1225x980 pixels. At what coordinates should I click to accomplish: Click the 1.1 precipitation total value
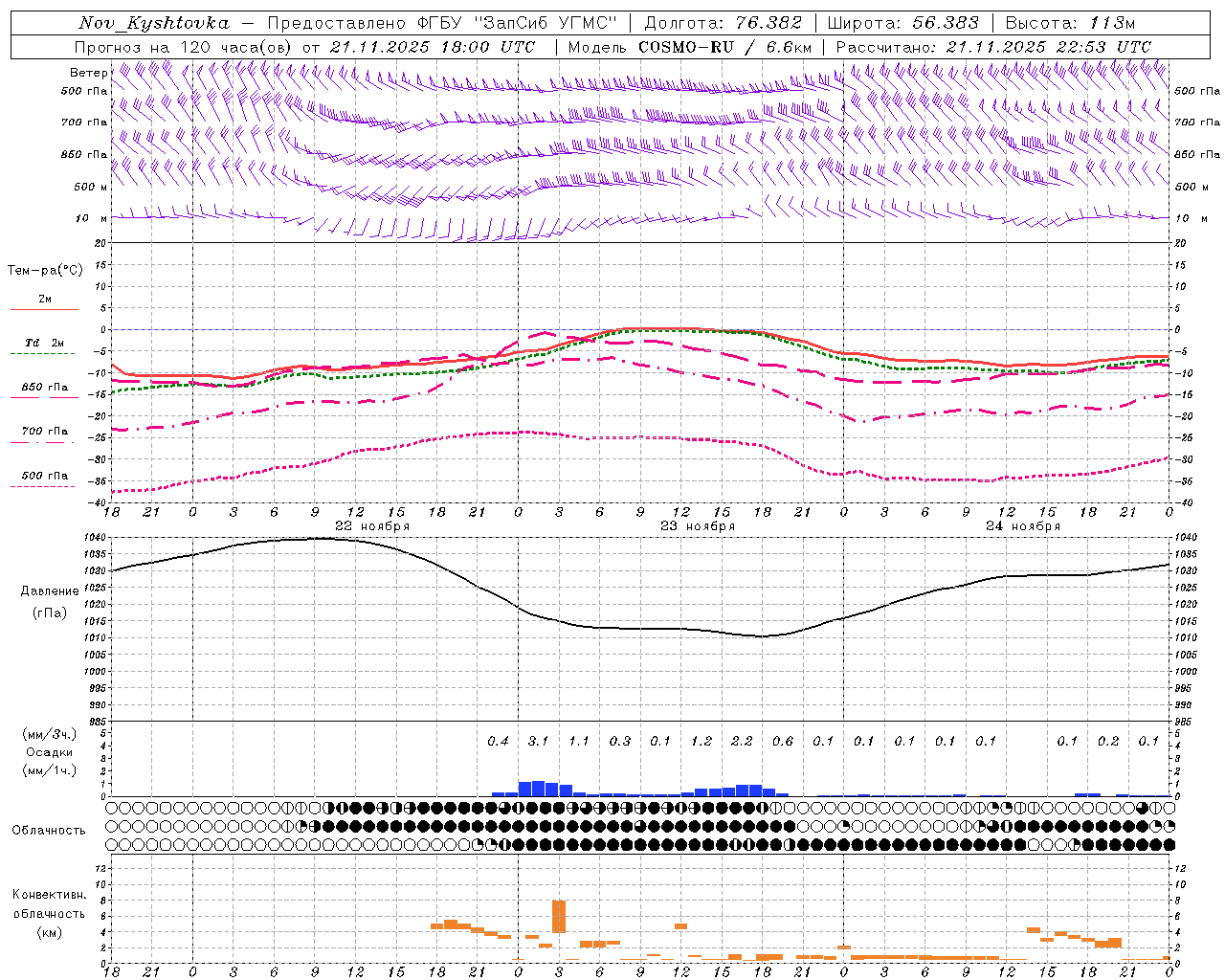579,741
